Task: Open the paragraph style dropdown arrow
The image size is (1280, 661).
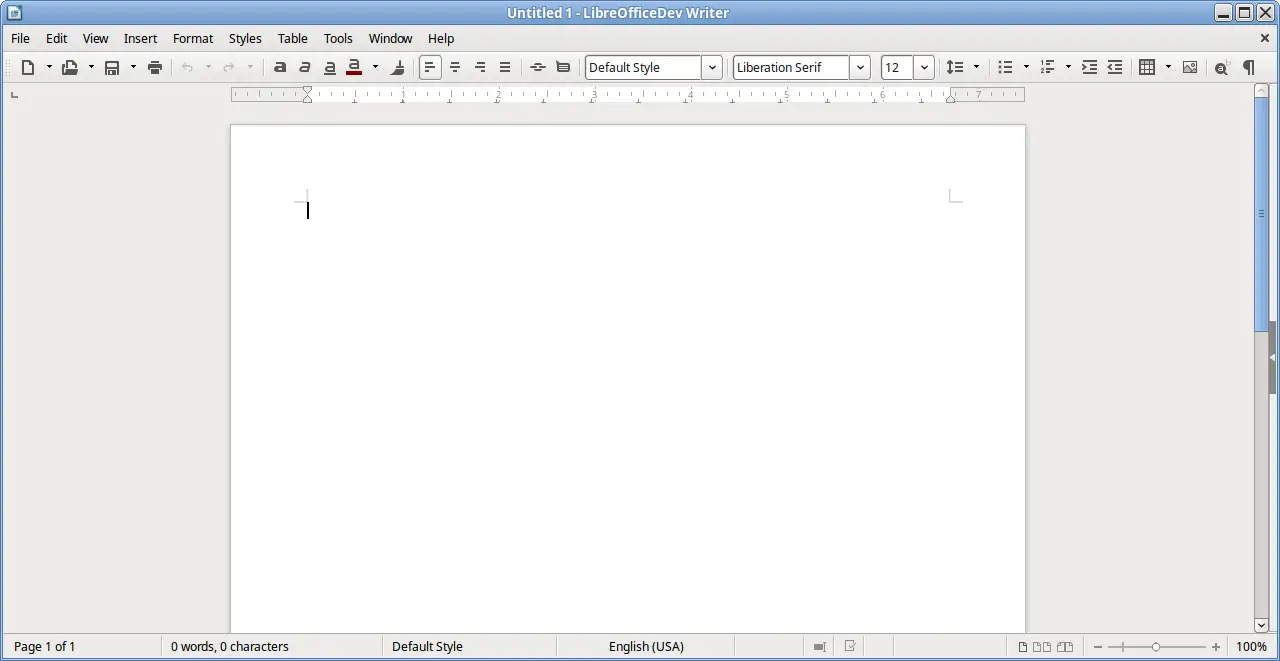Action: pyautogui.click(x=712, y=67)
